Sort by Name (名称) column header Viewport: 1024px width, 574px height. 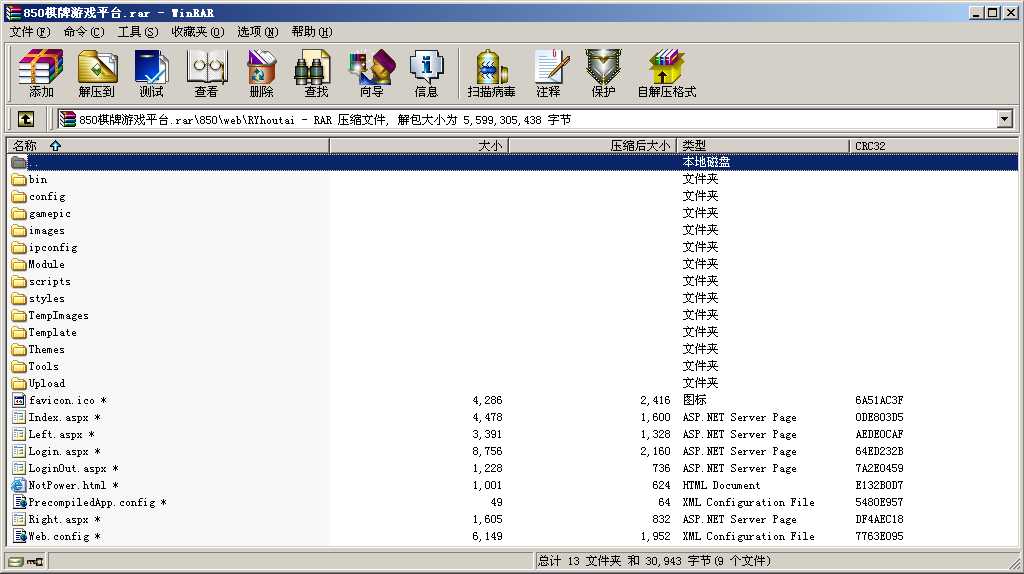168,146
